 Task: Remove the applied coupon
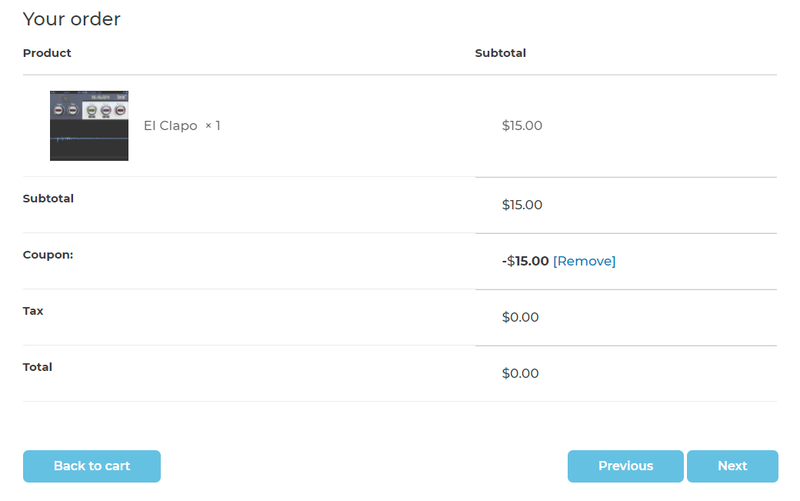[584, 261]
